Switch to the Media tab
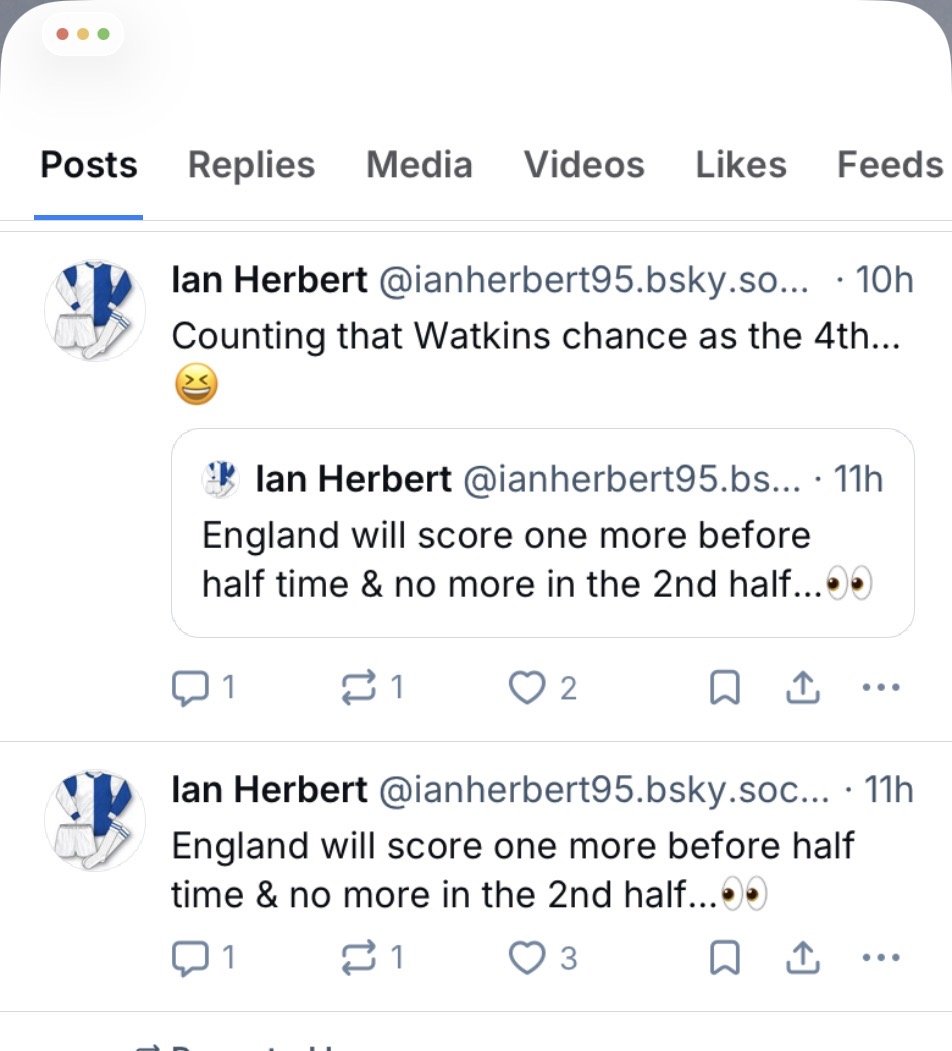Image resolution: width=952 pixels, height=1051 pixels. 419,165
